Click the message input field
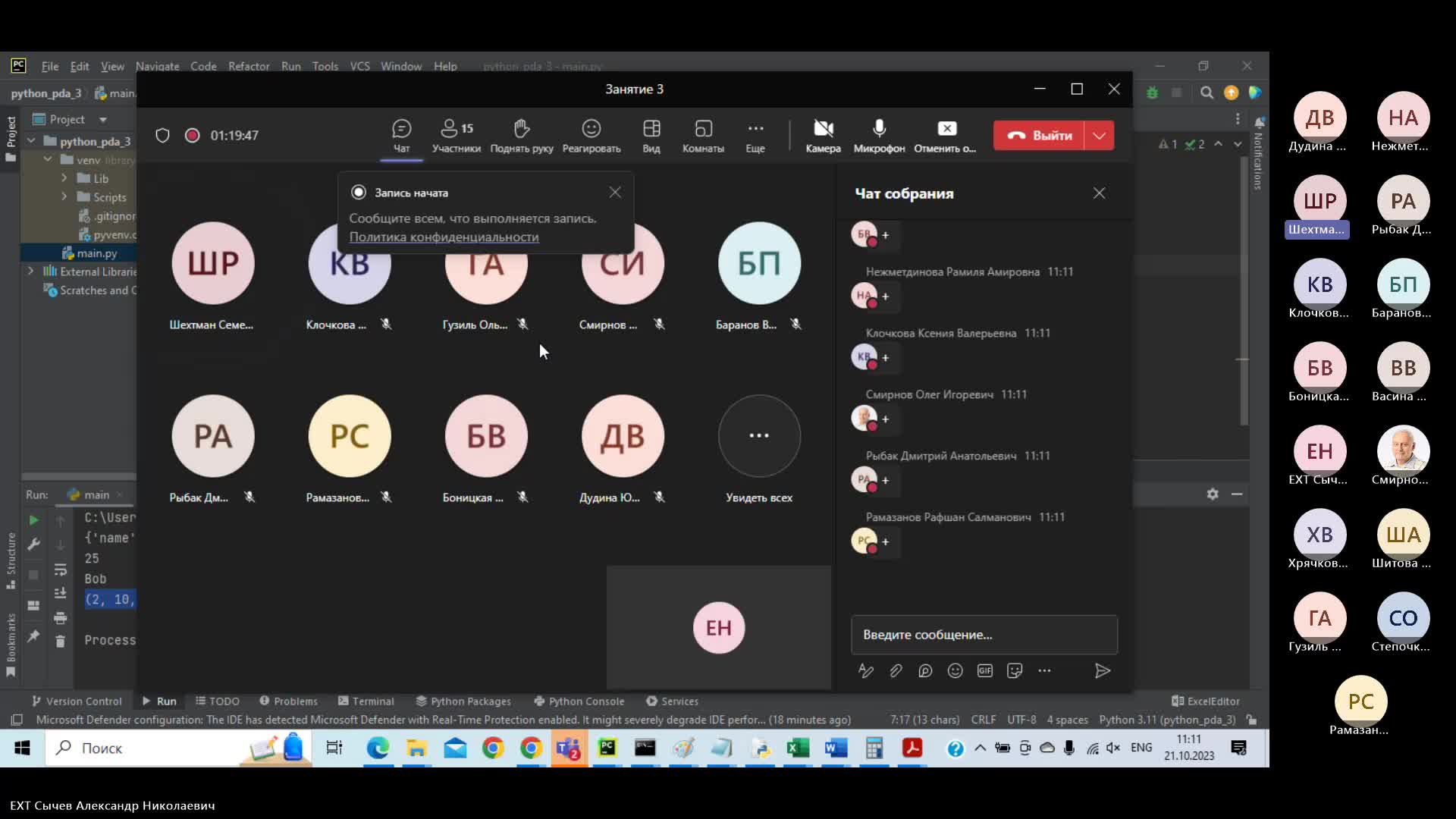This screenshot has height=819, width=1456. pos(984,635)
